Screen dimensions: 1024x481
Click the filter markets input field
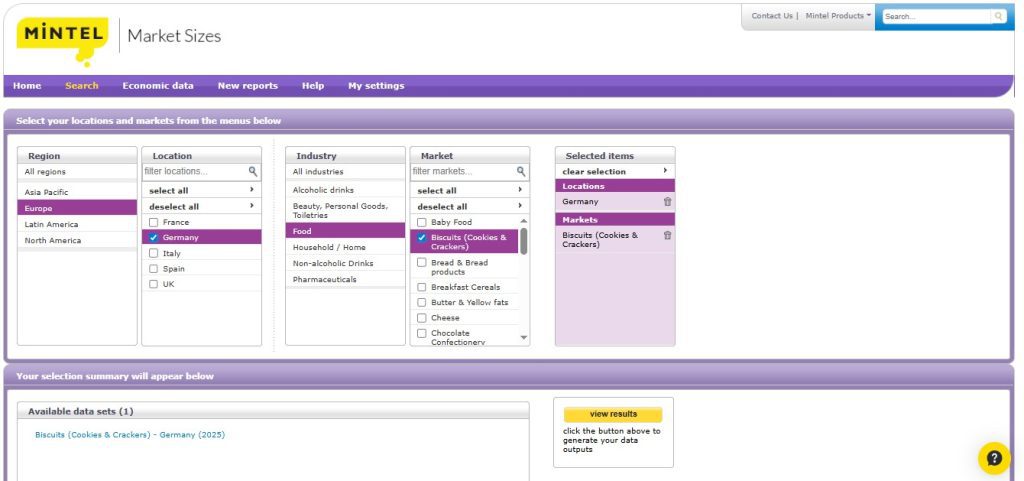[x=463, y=172]
